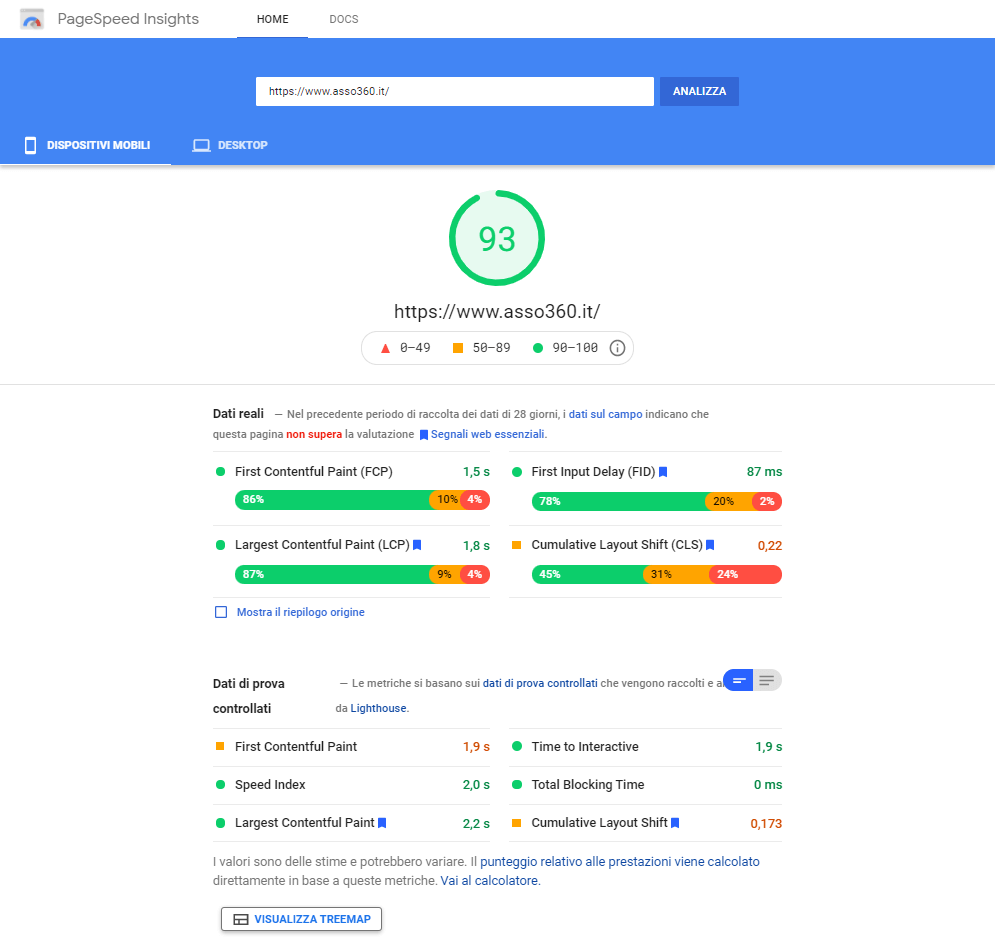This screenshot has width=995, height=946.
Task: Click Mostra il riepilogo origine label
Action: 301,612
